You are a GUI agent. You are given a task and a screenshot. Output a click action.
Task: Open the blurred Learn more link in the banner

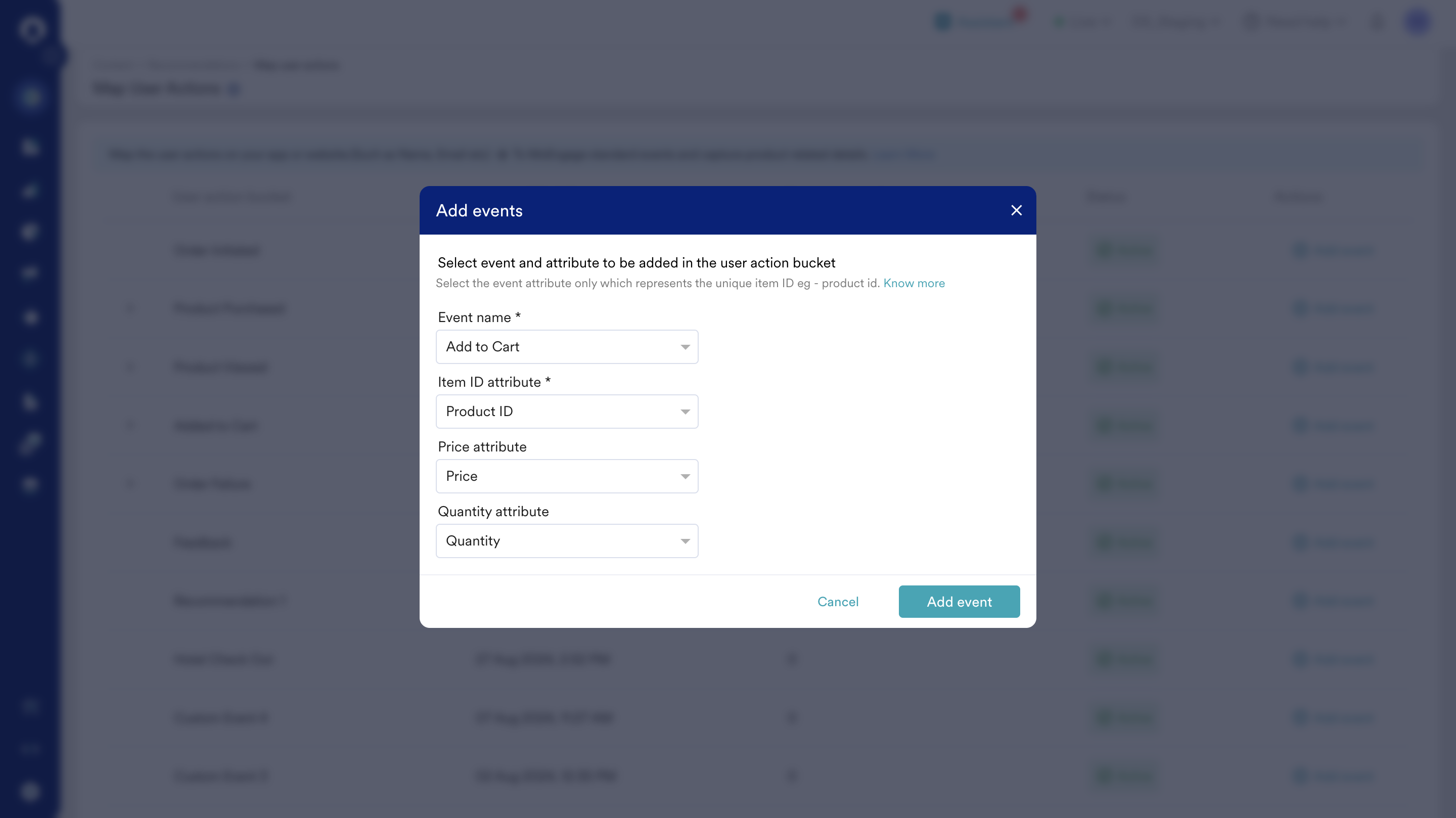click(903, 154)
